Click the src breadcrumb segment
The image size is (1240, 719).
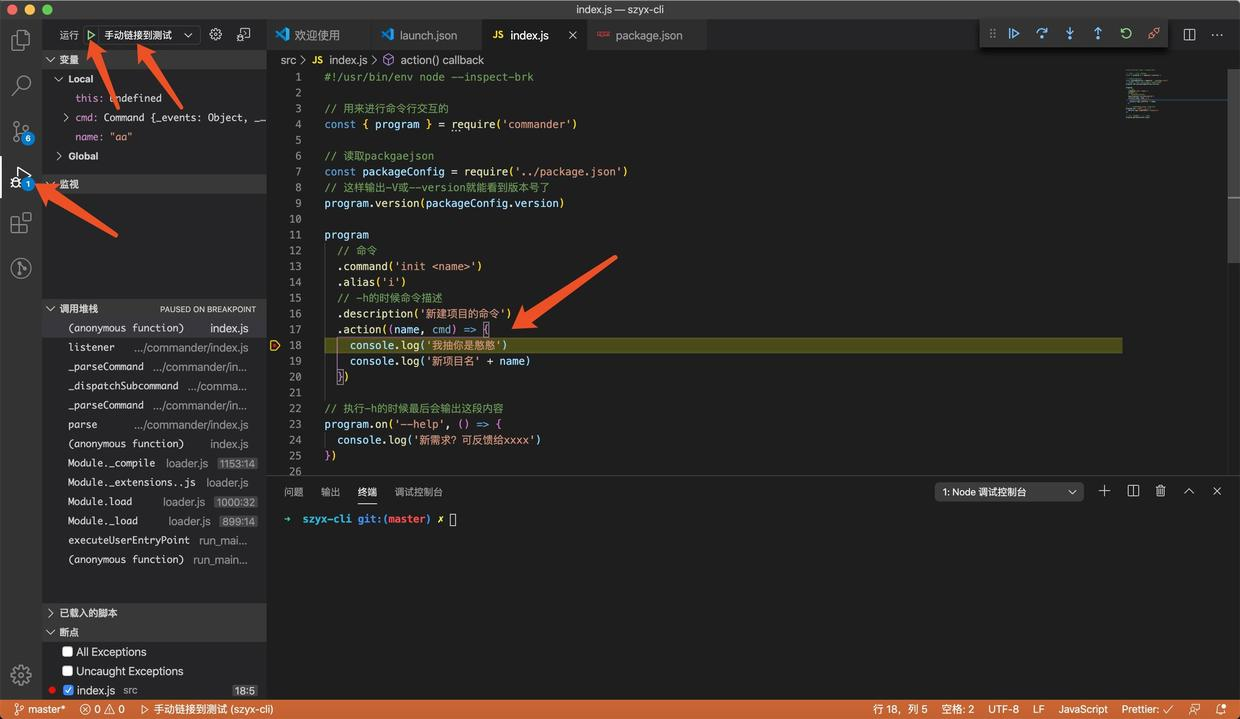pos(288,60)
